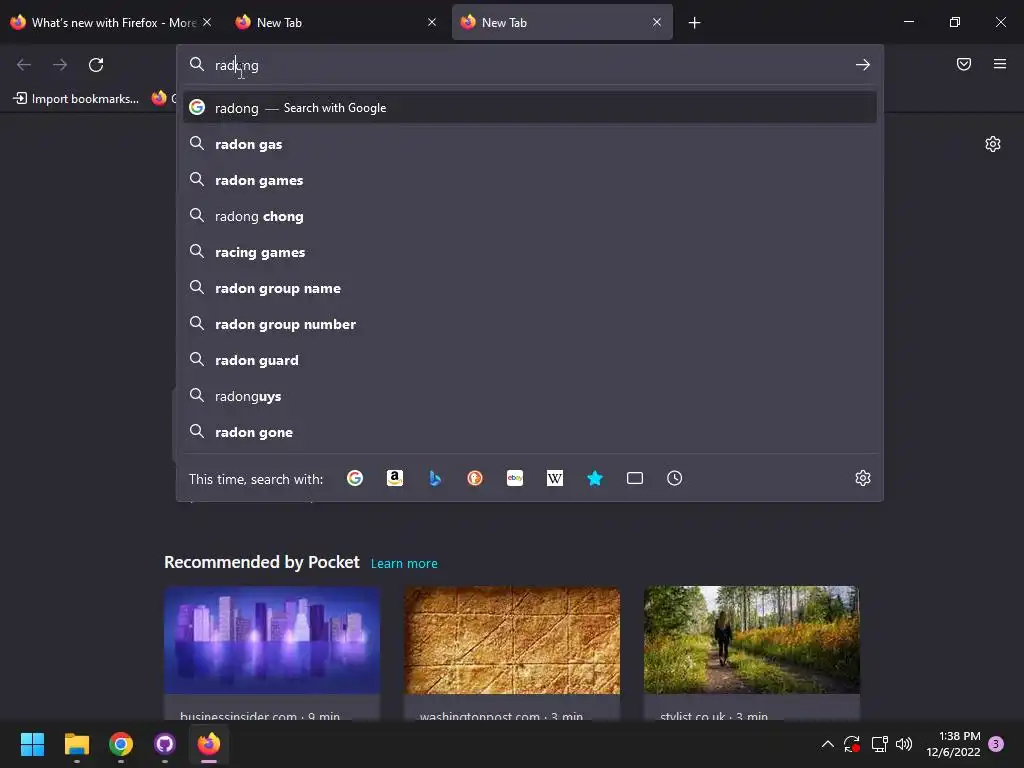Search this time with Bing icon
This screenshot has height=768, width=1024.
tap(435, 478)
